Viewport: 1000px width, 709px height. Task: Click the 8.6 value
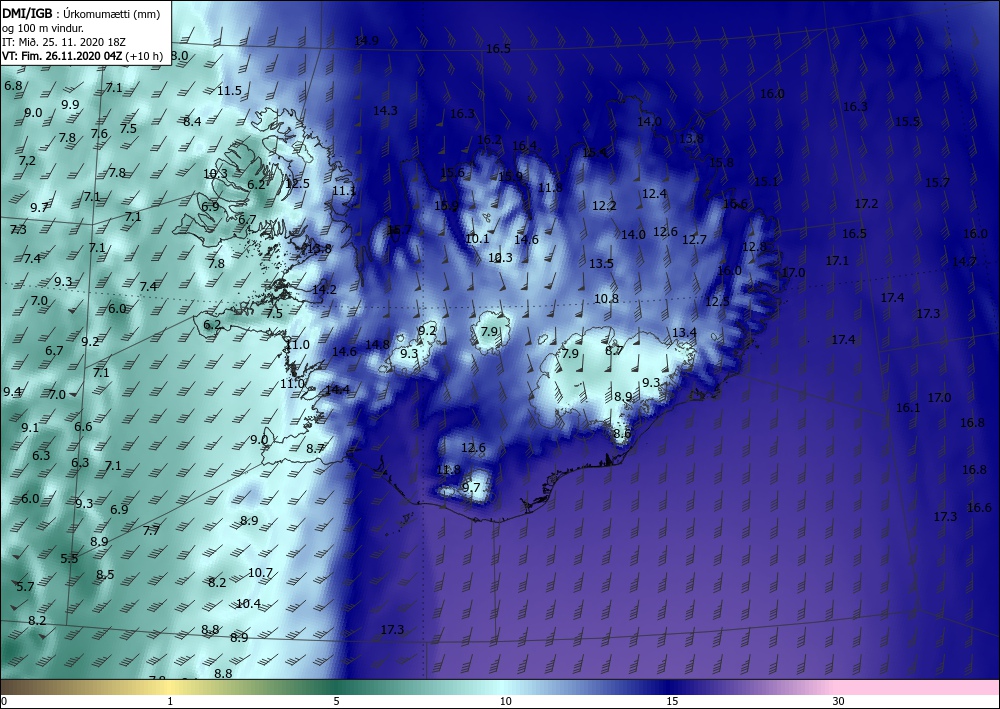622,434
